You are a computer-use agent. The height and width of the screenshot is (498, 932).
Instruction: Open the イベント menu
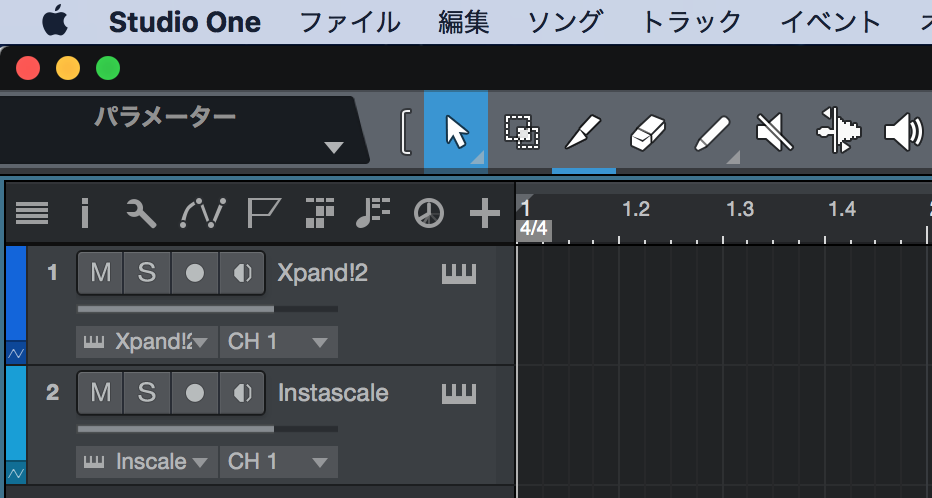[830, 23]
